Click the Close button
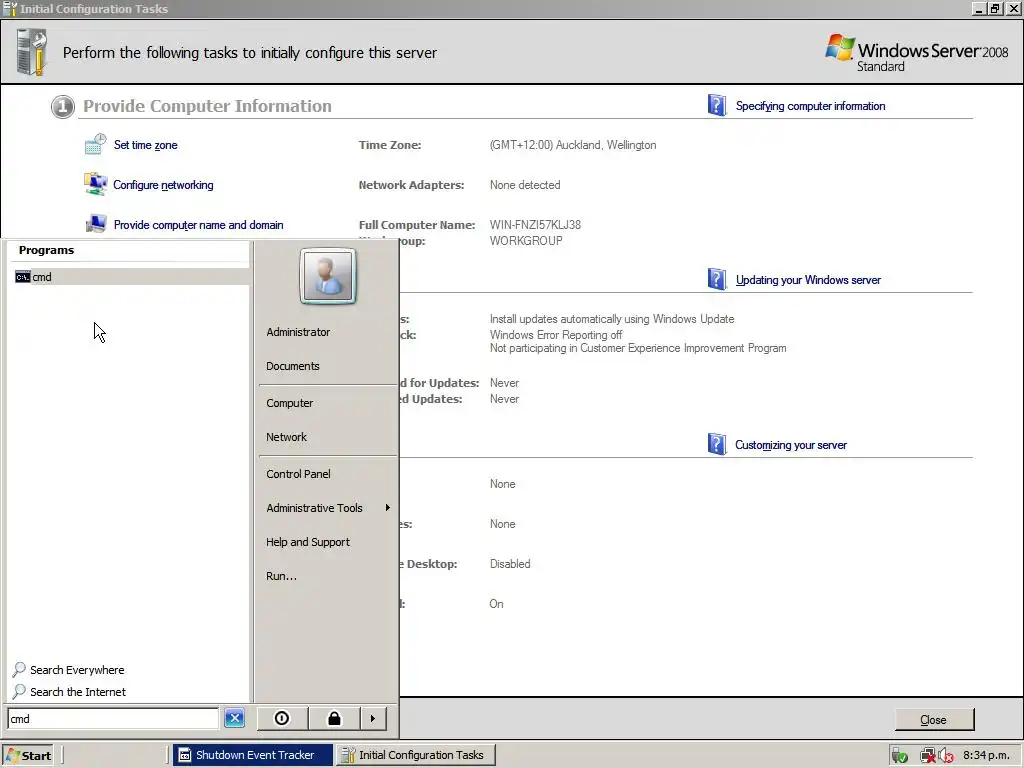Viewport: 1024px width, 768px height. click(x=934, y=720)
